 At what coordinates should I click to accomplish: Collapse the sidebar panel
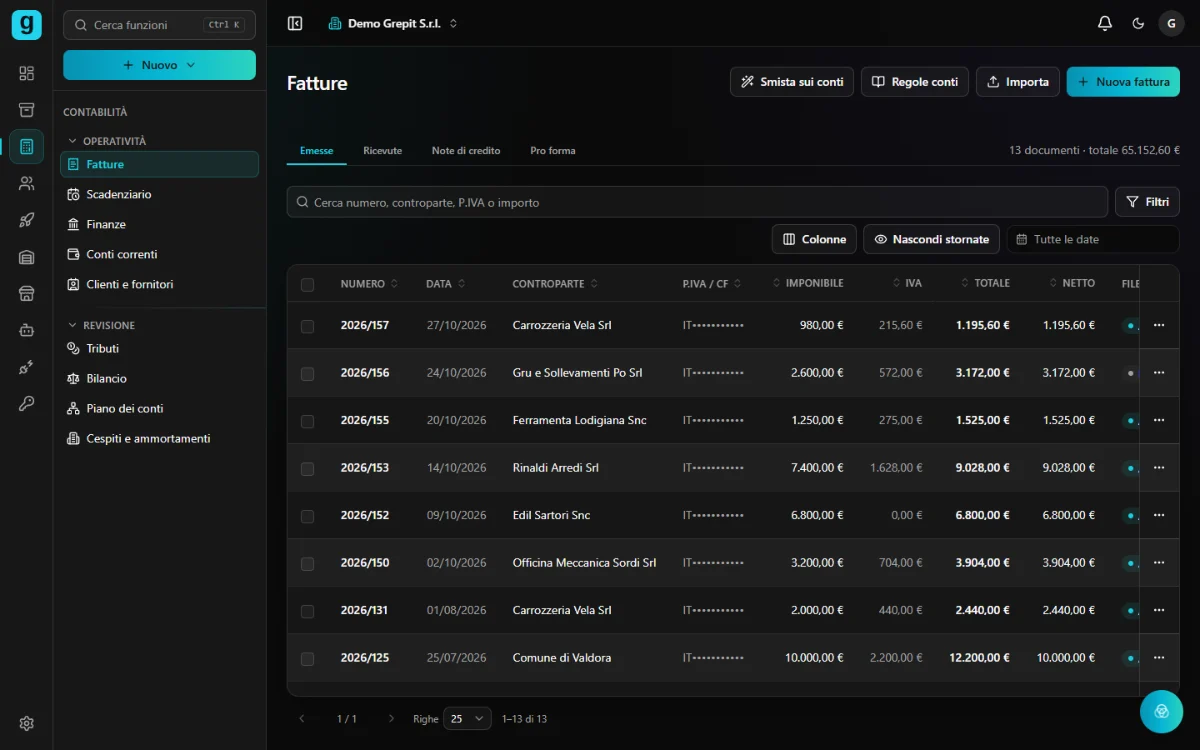295,23
